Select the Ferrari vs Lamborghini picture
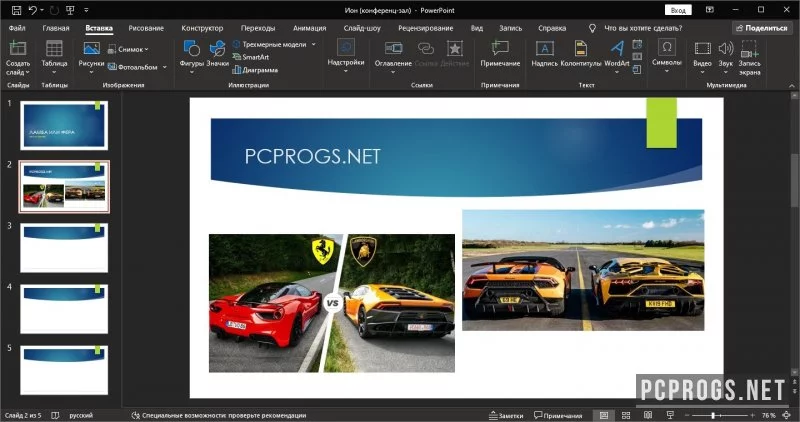This screenshot has height=422, width=800. (x=332, y=303)
